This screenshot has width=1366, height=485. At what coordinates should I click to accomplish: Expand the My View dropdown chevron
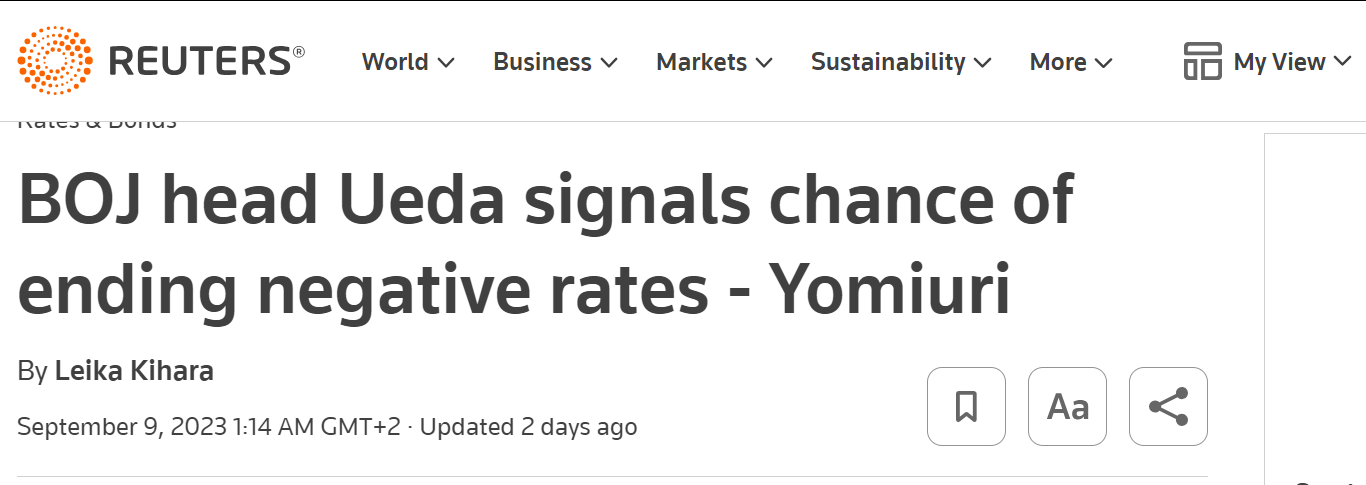(x=1341, y=63)
